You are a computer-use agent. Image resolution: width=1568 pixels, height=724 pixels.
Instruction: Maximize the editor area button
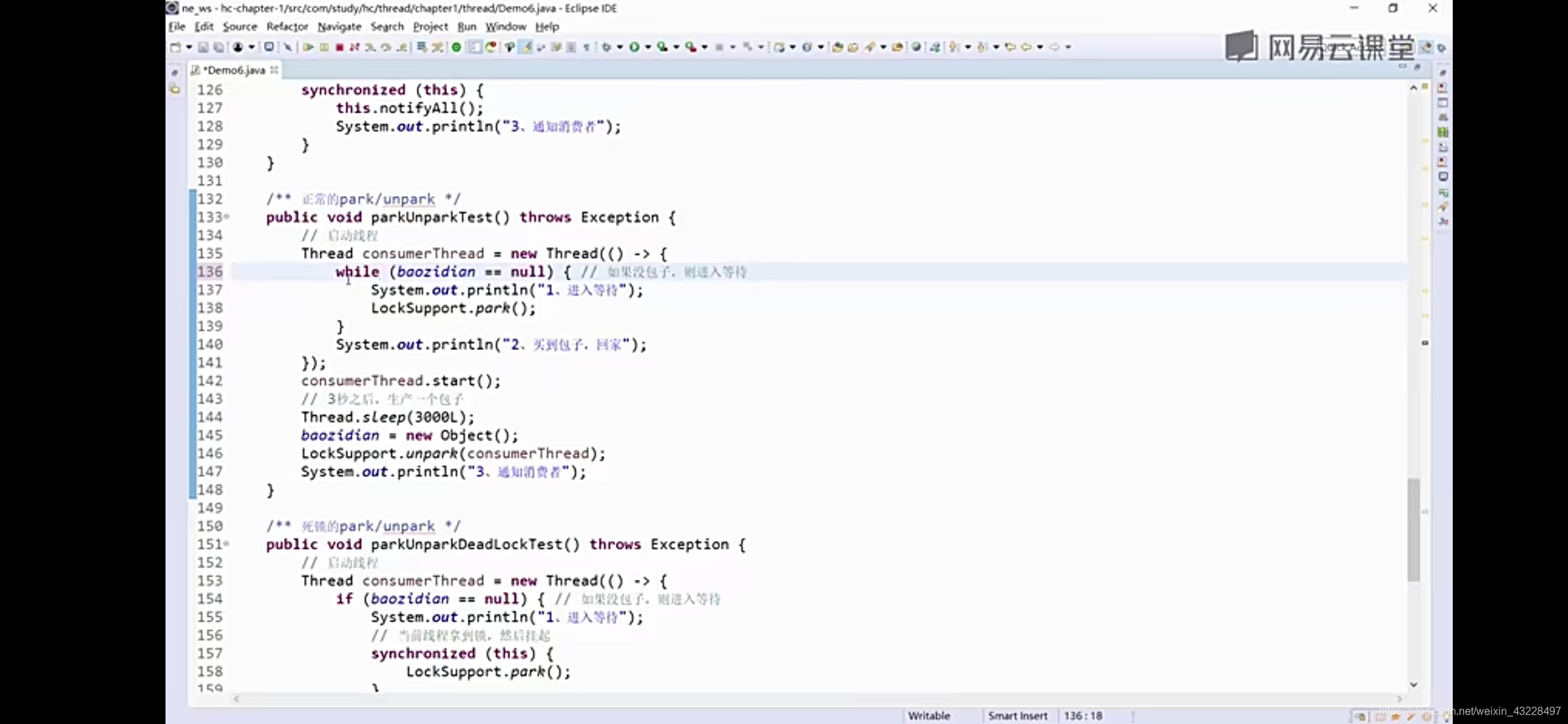[1417, 66]
